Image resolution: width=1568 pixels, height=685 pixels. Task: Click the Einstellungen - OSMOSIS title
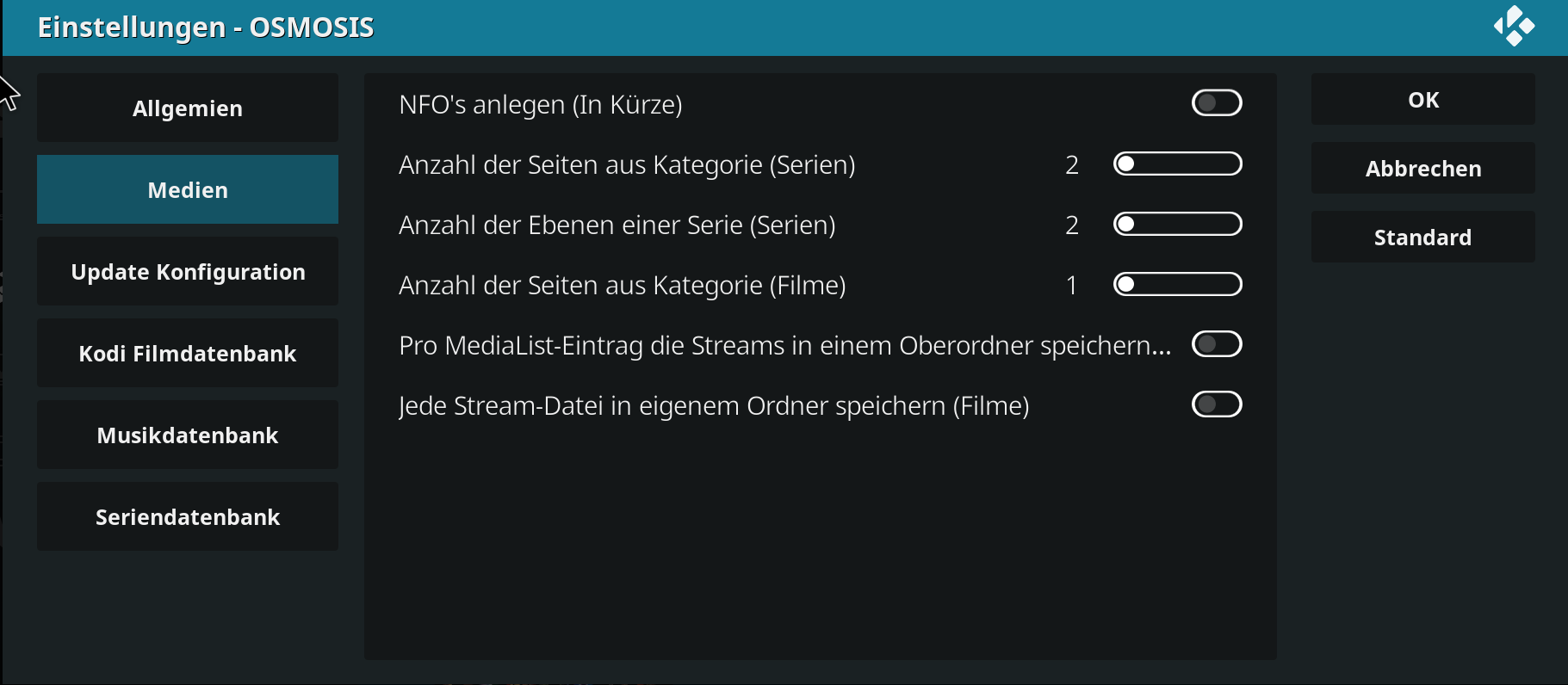[206, 28]
